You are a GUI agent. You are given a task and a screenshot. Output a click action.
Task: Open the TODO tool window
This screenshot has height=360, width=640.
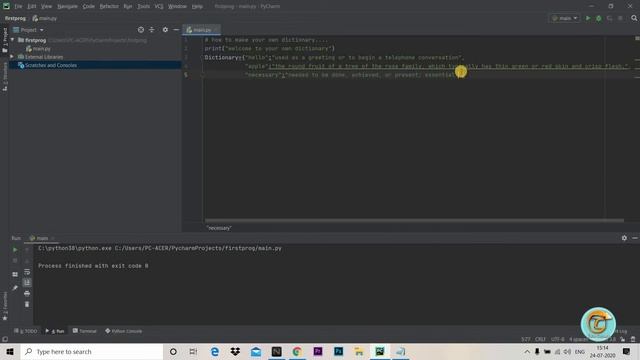[26, 331]
